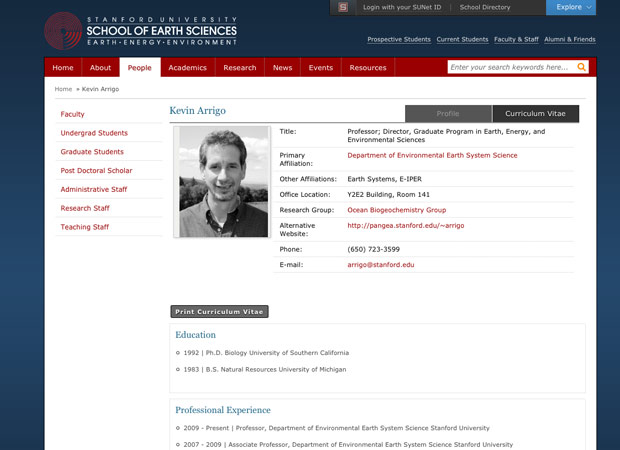Click the 2009 - Present Professor entry

click(336, 428)
